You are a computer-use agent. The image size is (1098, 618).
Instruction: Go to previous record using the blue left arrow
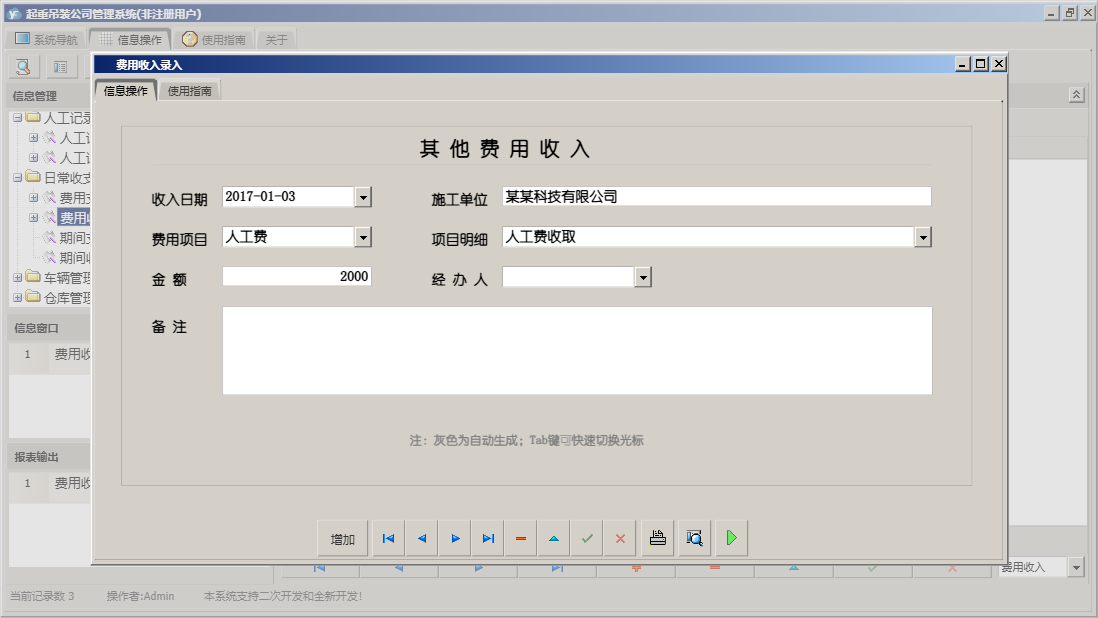[421, 537]
